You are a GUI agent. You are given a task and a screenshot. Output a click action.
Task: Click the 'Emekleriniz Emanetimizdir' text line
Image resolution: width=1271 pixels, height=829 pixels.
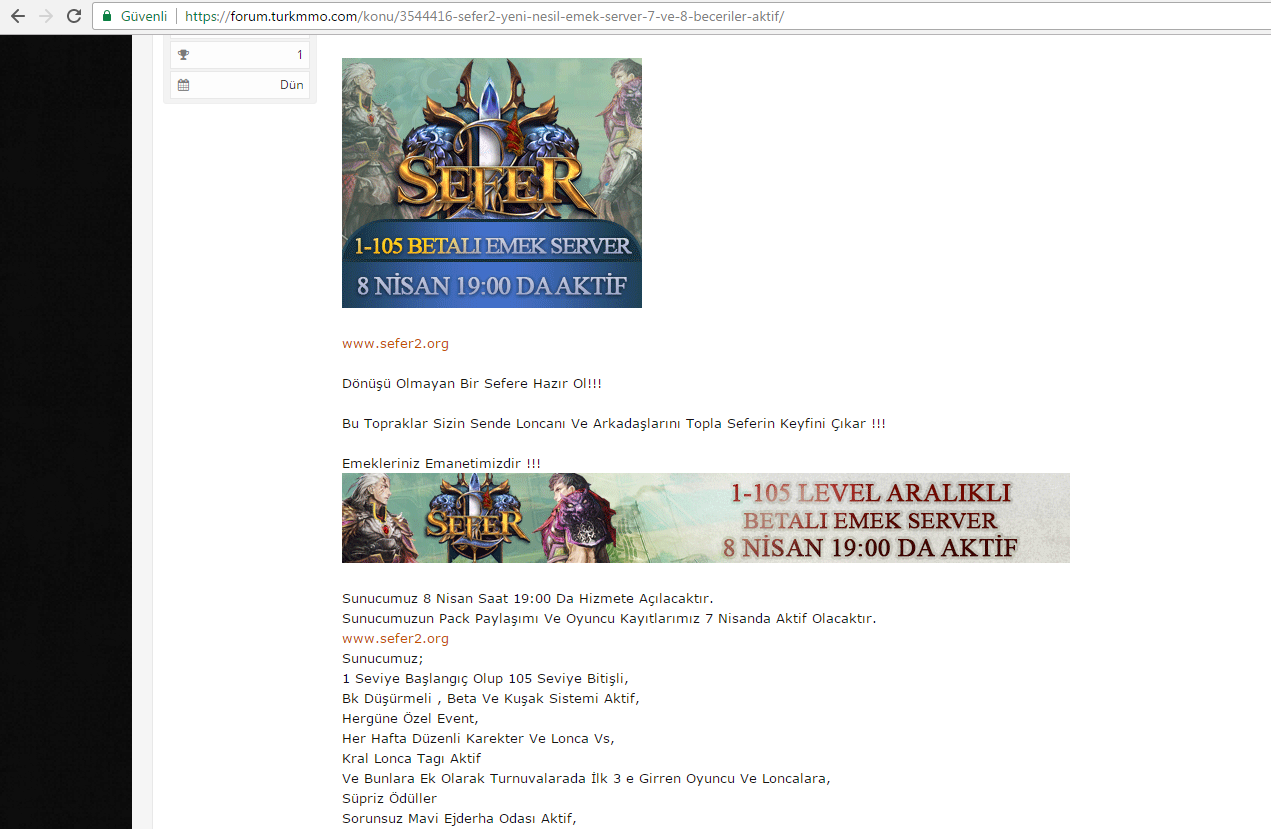tap(441, 463)
